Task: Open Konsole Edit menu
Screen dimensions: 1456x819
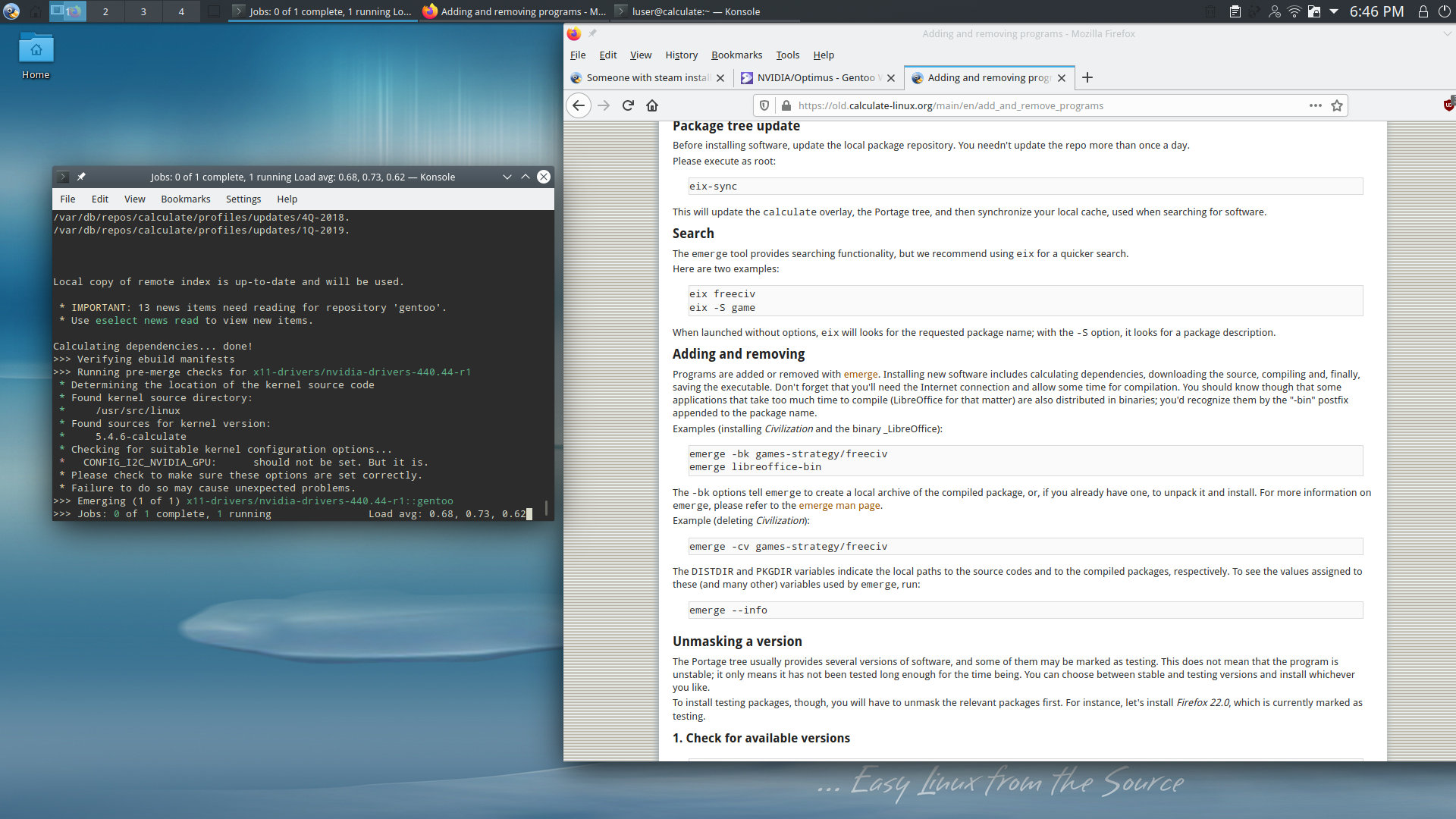Action: point(100,199)
